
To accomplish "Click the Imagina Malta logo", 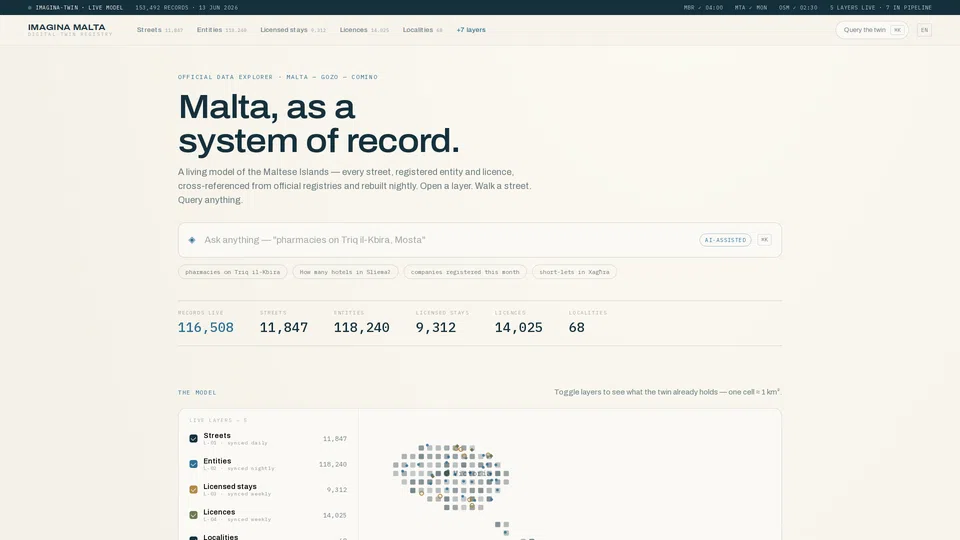I will click(x=70, y=30).
